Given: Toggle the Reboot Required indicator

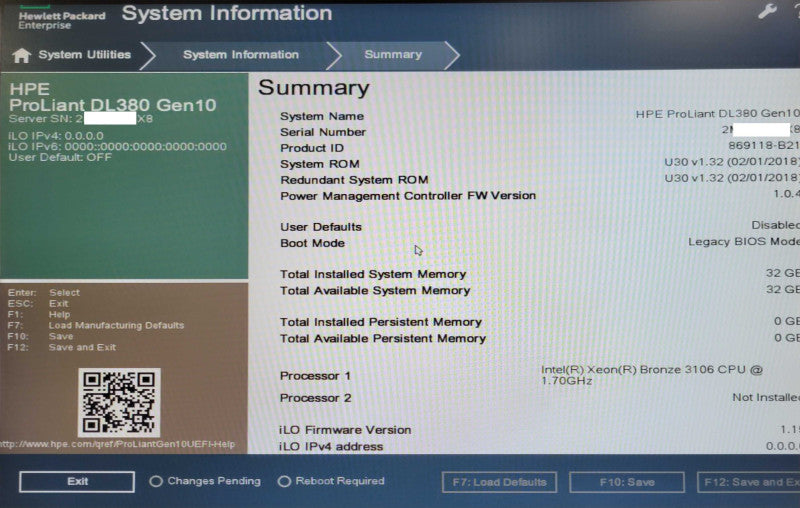Looking at the screenshot, I should point(331,481).
